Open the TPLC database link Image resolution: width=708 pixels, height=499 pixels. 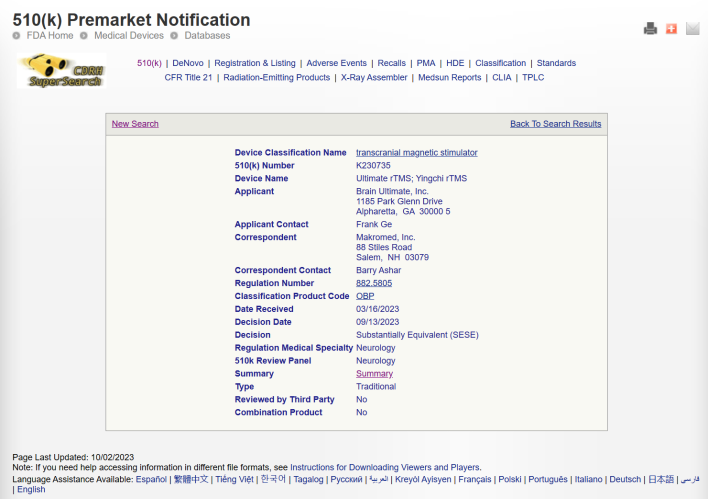533,77
